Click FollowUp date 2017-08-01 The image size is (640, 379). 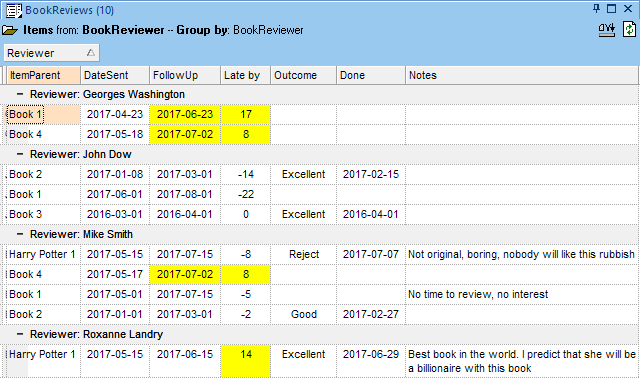pyautogui.click(x=185, y=194)
